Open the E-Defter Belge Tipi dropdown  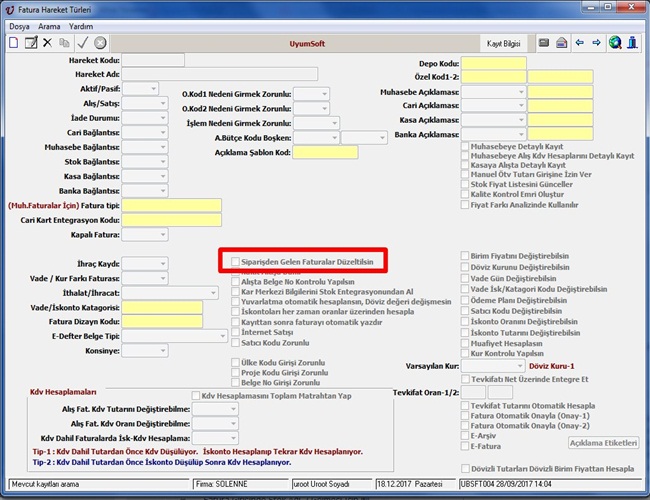click(223, 336)
